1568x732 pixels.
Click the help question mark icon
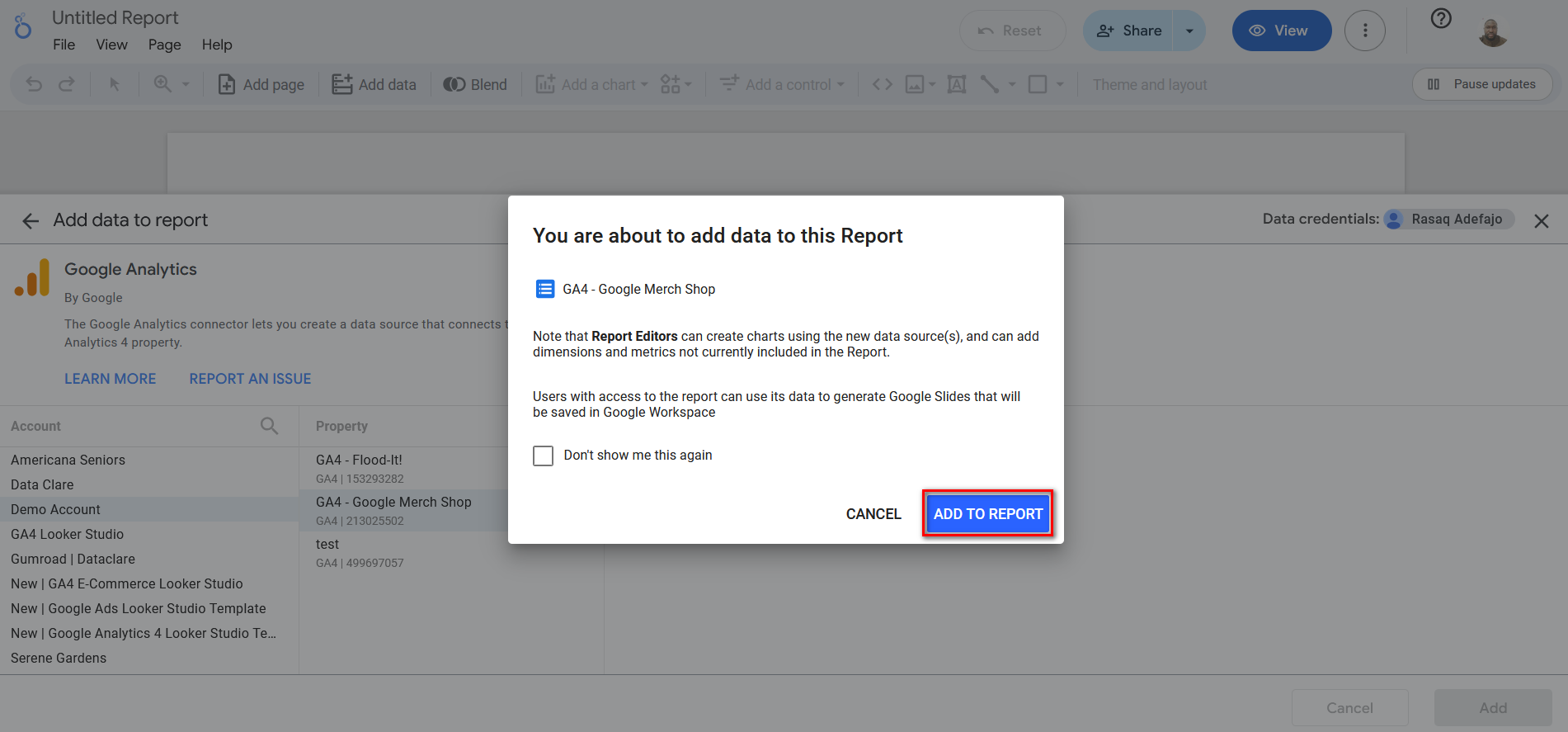coord(1441,18)
